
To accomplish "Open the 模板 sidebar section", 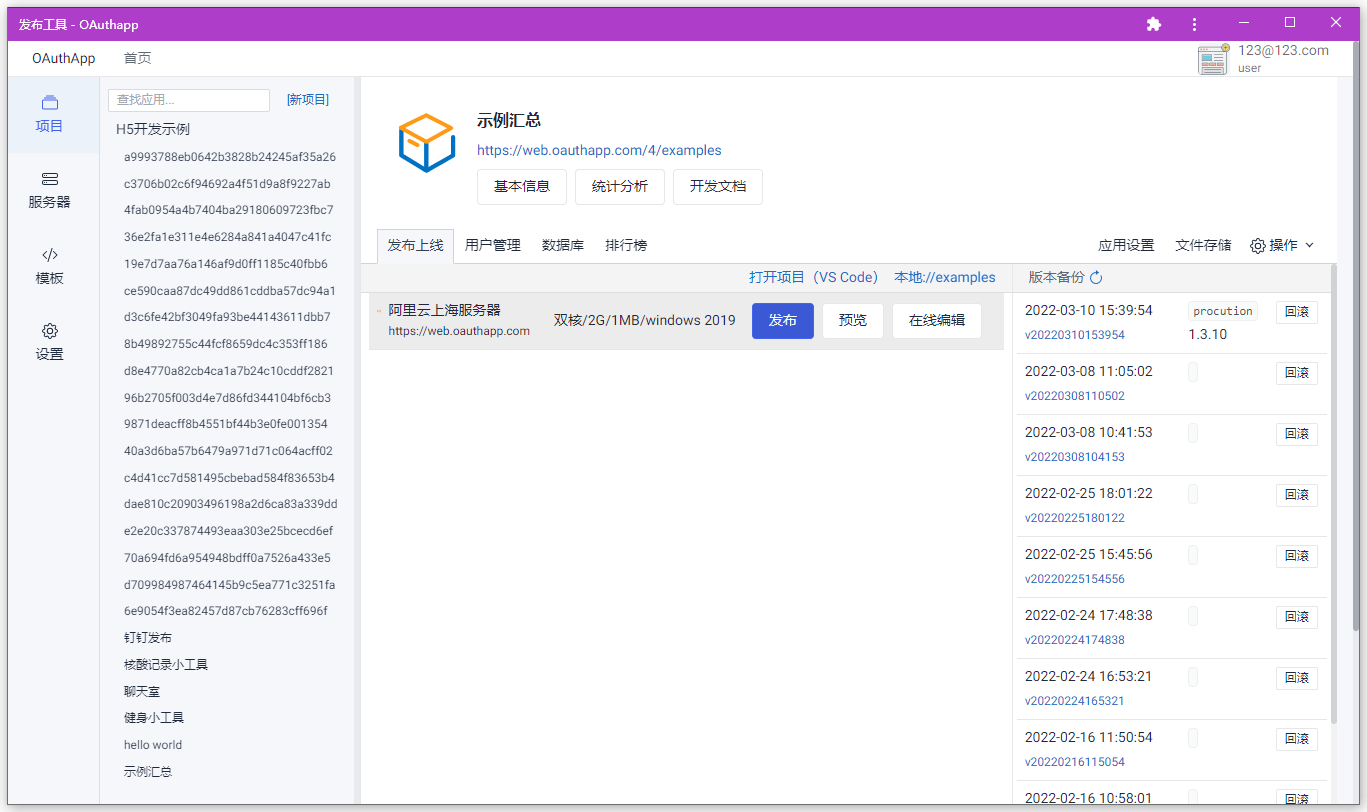I will [49, 266].
